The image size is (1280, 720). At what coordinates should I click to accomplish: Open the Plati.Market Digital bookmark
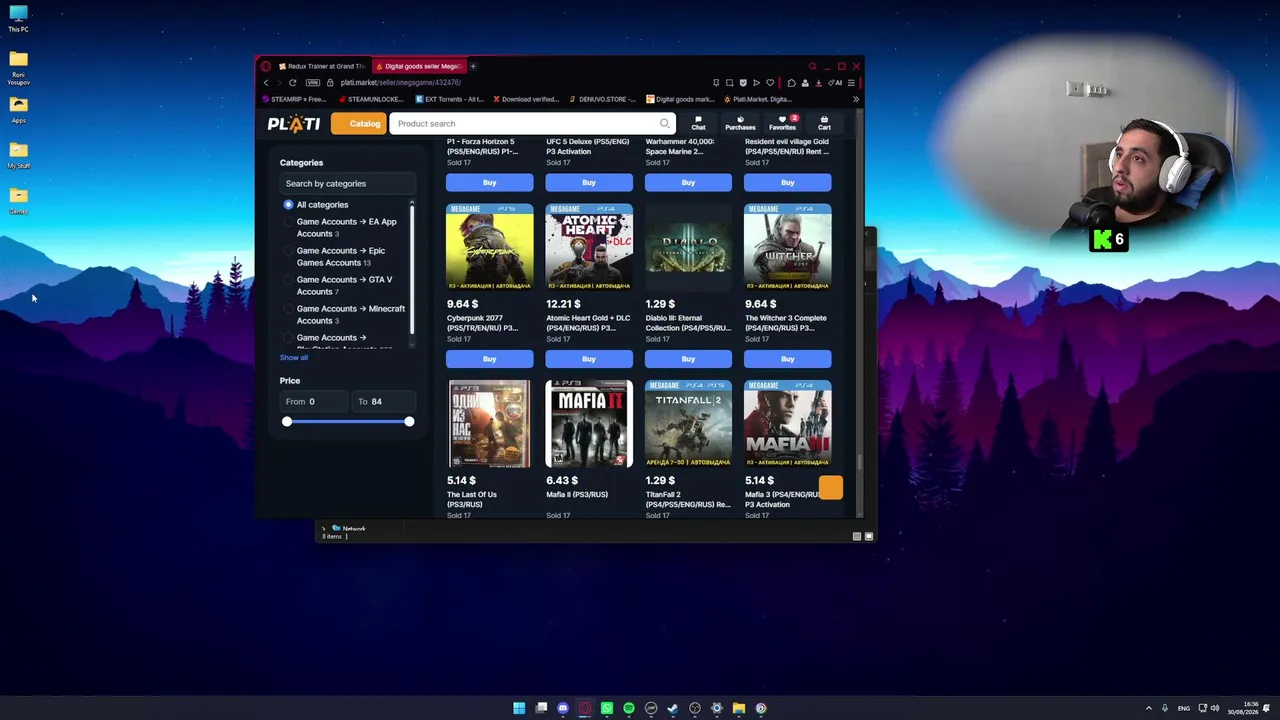pos(759,99)
